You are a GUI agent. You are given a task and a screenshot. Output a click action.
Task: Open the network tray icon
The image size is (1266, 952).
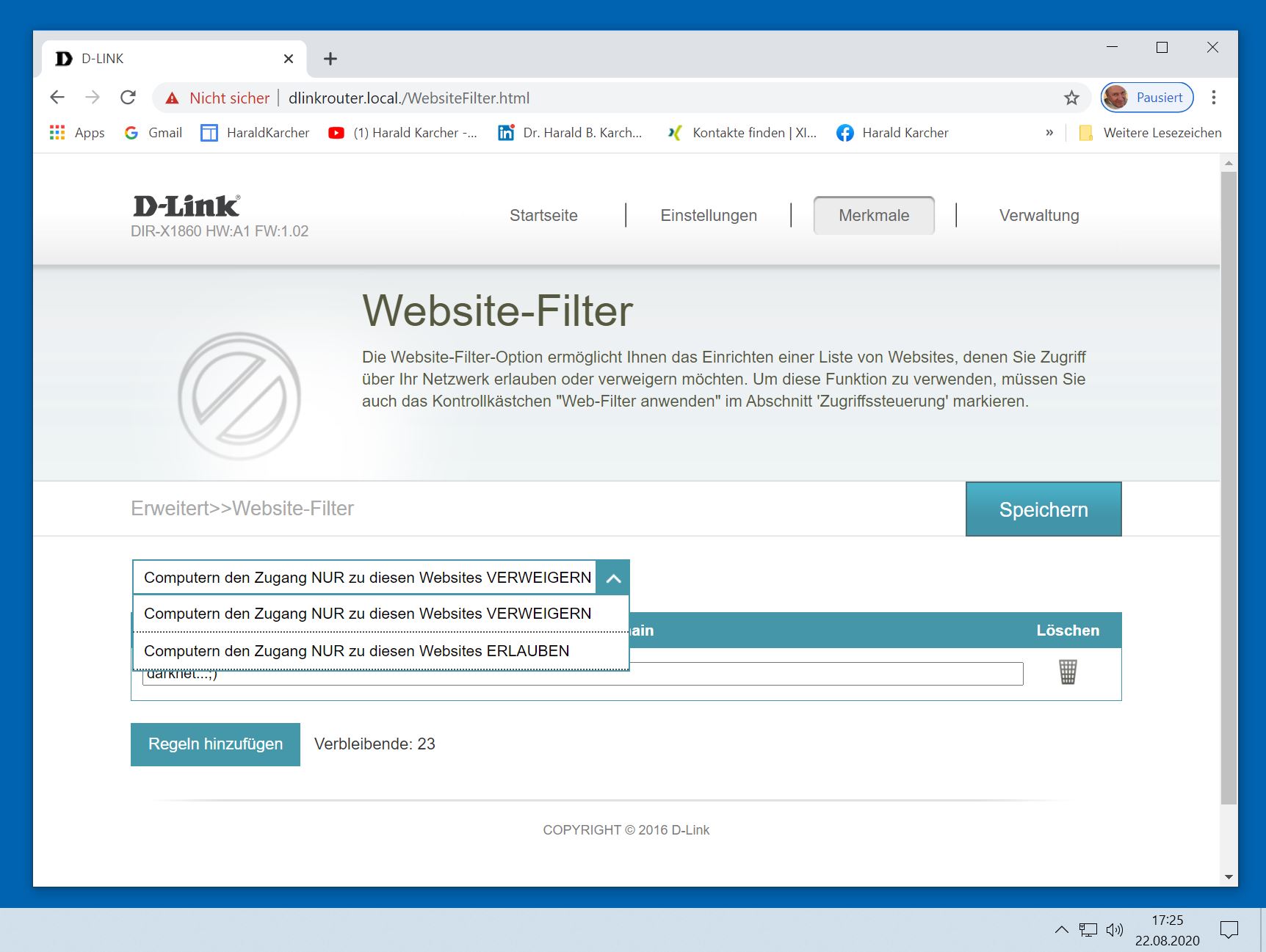(1088, 930)
